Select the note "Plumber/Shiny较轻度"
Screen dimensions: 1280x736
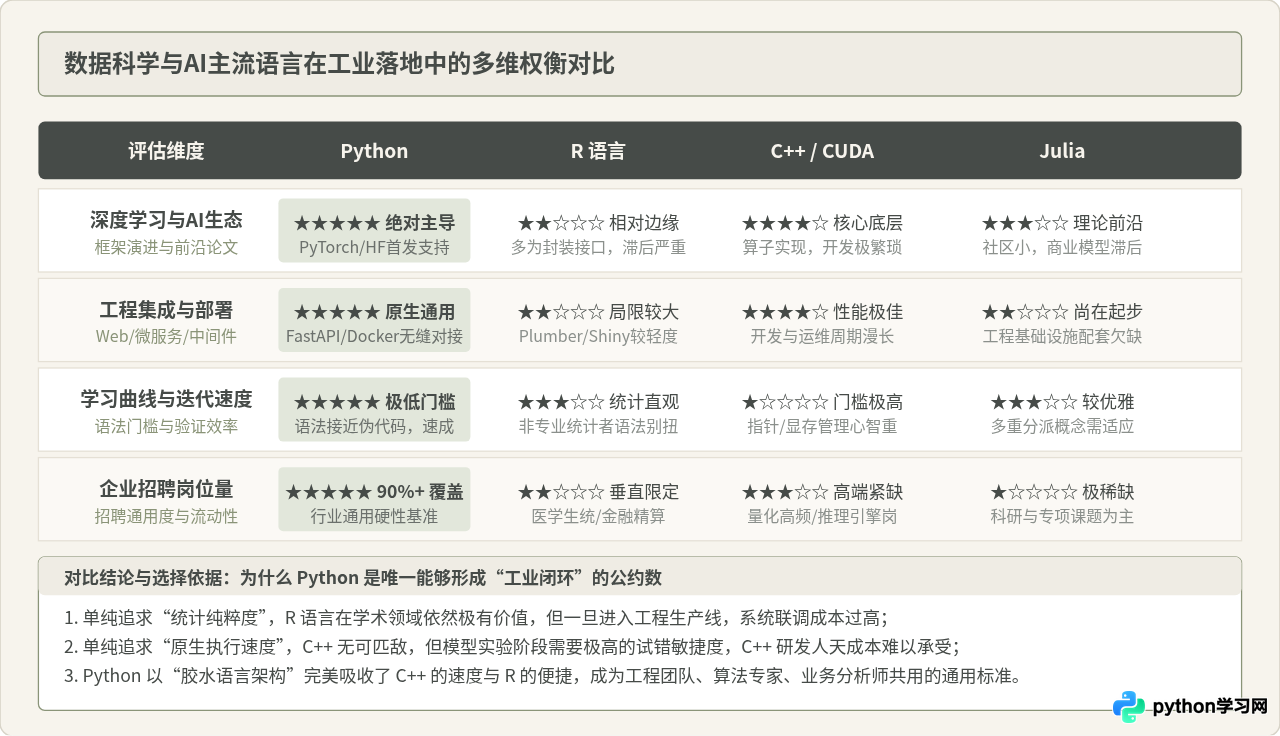coord(598,337)
